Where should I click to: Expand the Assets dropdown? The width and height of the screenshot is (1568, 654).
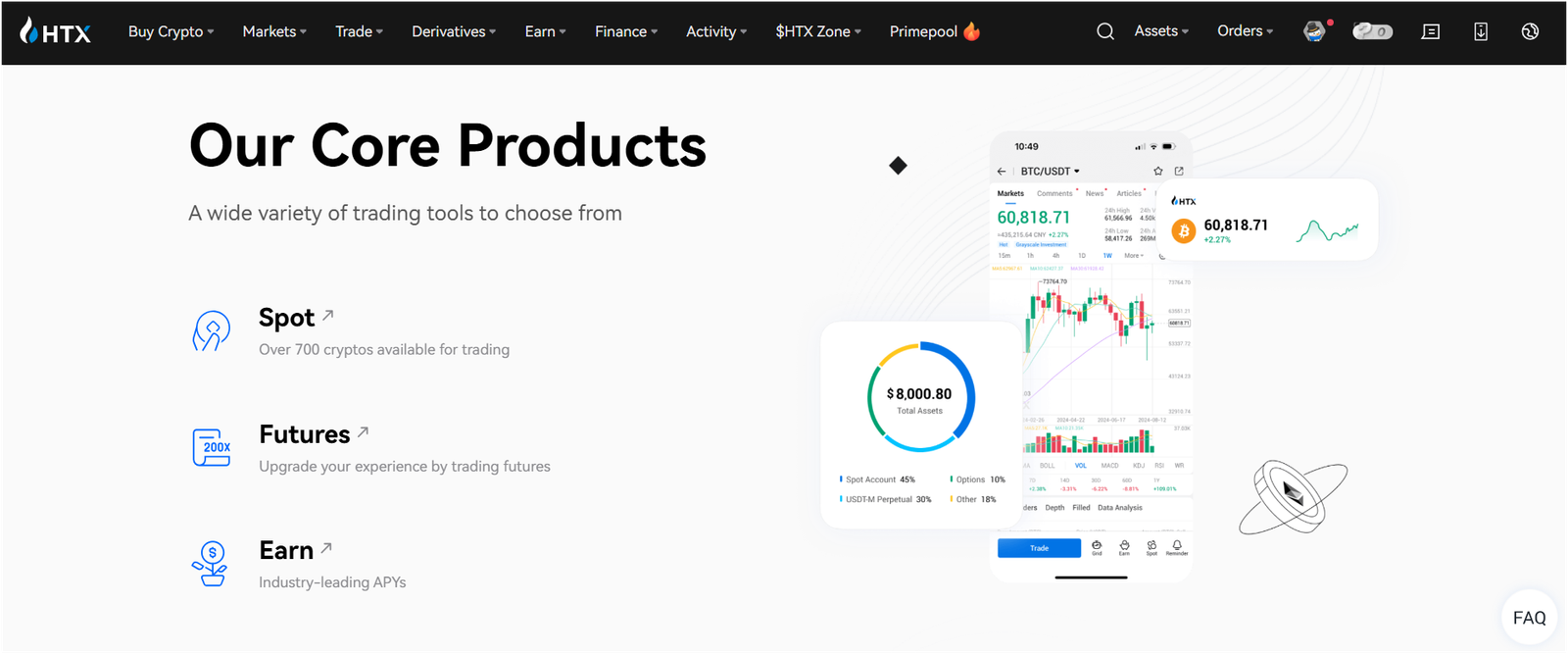[1161, 31]
